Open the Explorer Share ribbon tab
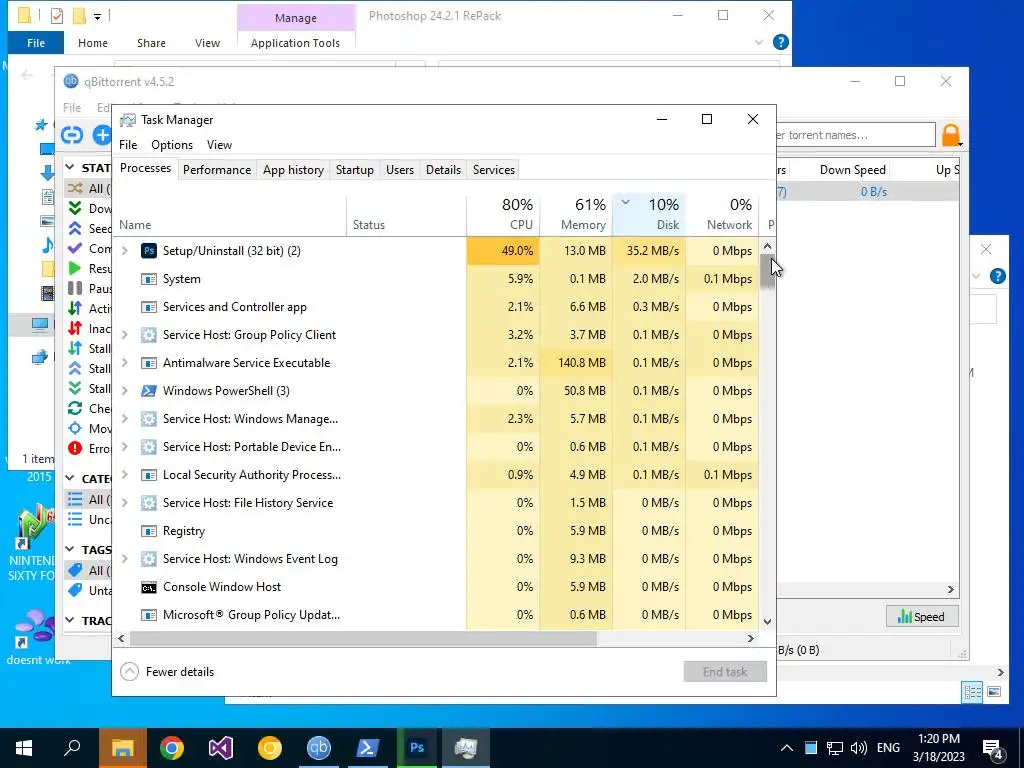This screenshot has width=1024, height=768. click(151, 43)
